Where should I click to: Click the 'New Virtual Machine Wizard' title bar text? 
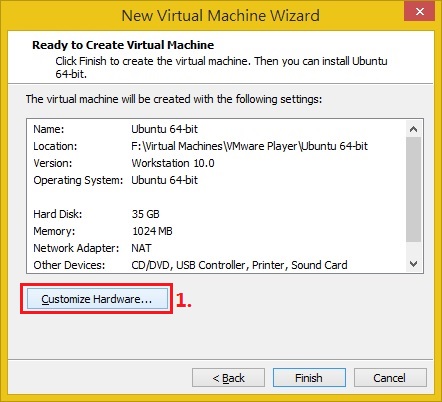(221, 15)
